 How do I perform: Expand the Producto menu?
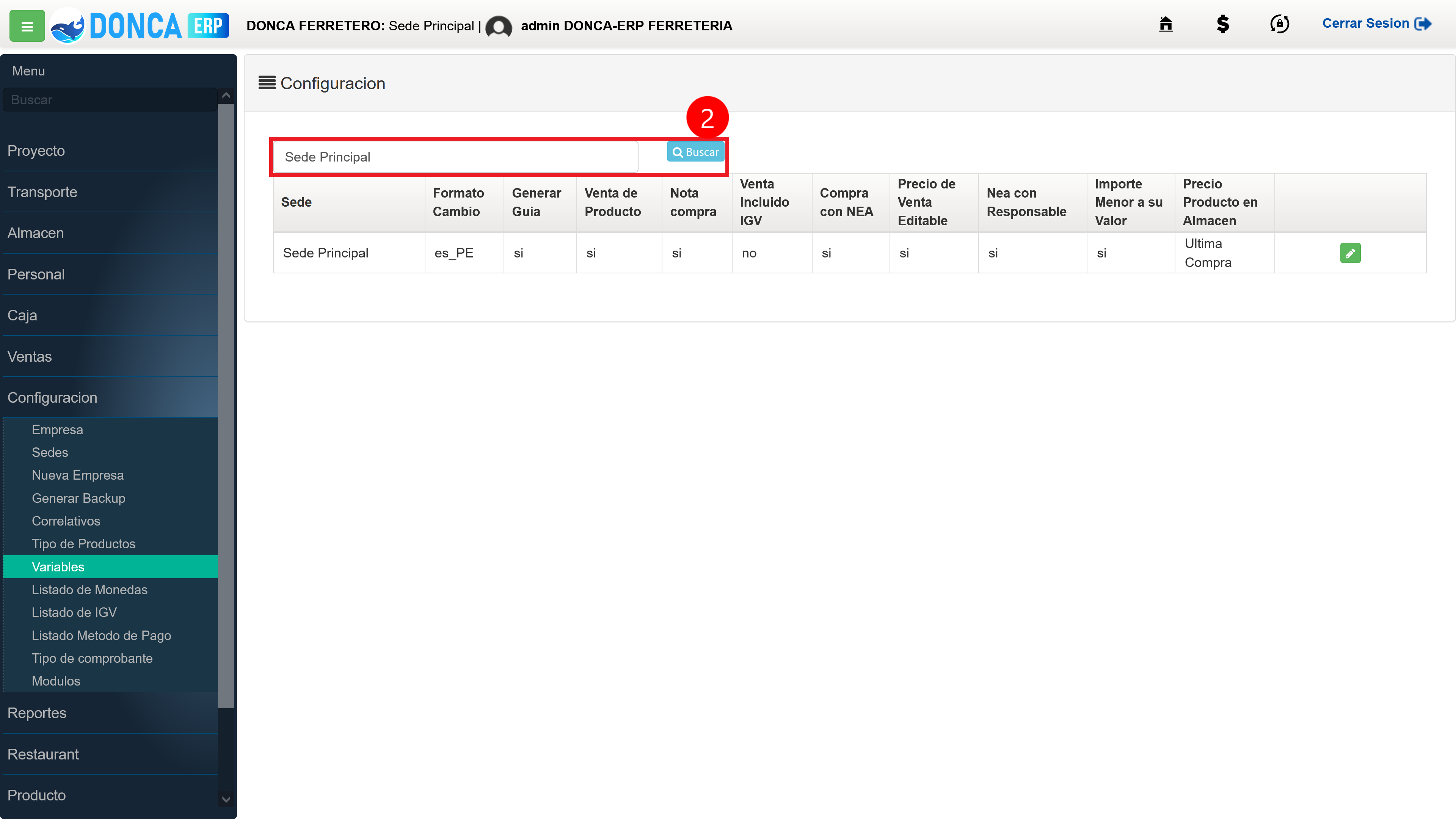[x=110, y=796]
